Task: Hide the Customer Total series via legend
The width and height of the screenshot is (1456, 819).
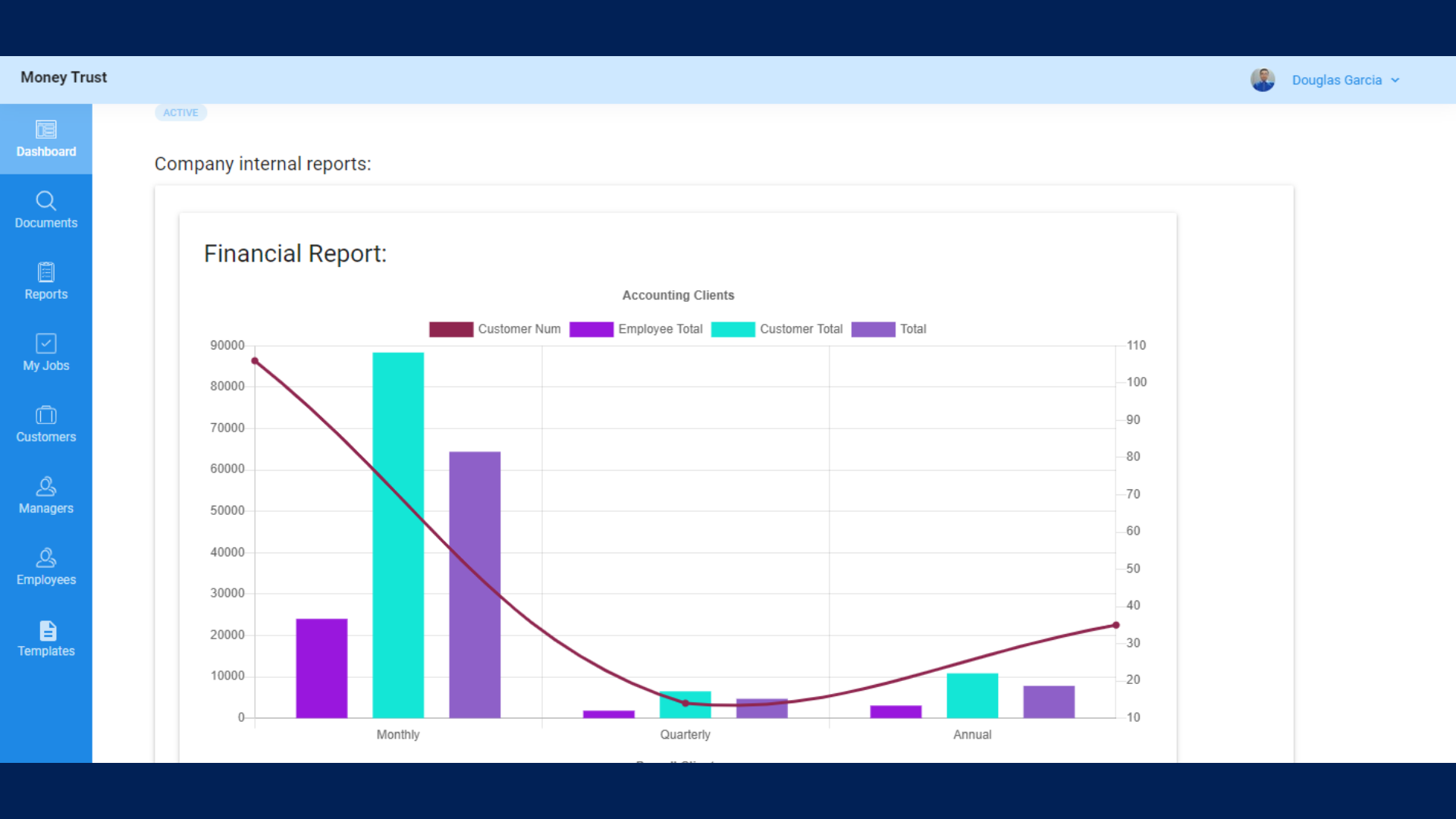Action: click(777, 329)
